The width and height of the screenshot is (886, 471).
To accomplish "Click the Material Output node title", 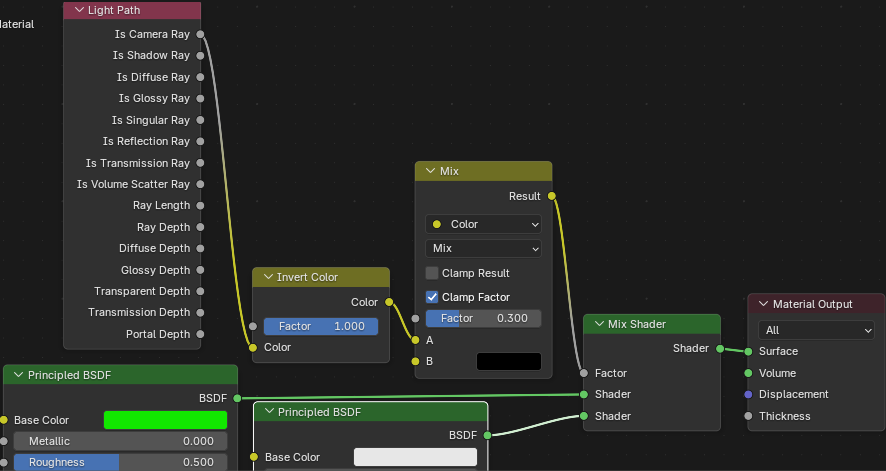I will pos(812,304).
